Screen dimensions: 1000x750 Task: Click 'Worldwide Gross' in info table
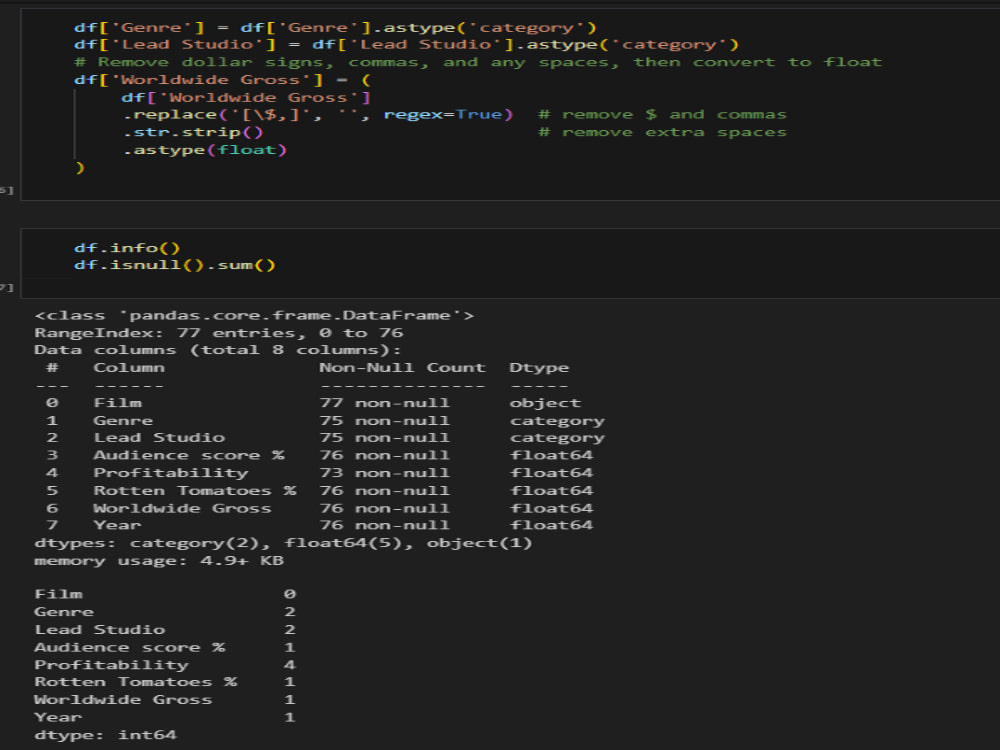point(182,508)
